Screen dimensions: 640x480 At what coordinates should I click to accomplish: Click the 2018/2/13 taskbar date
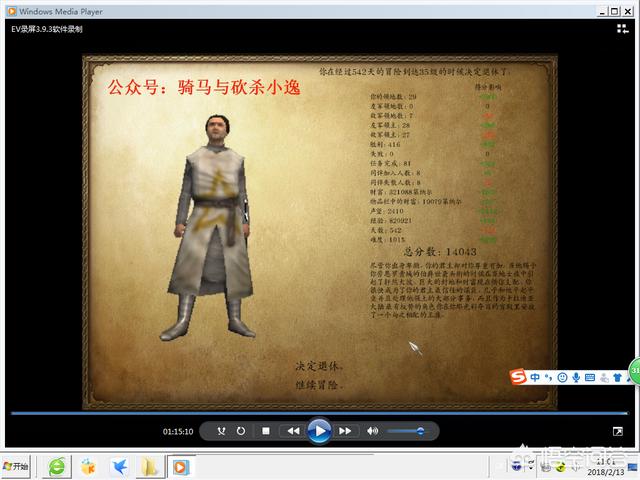(x=606, y=472)
